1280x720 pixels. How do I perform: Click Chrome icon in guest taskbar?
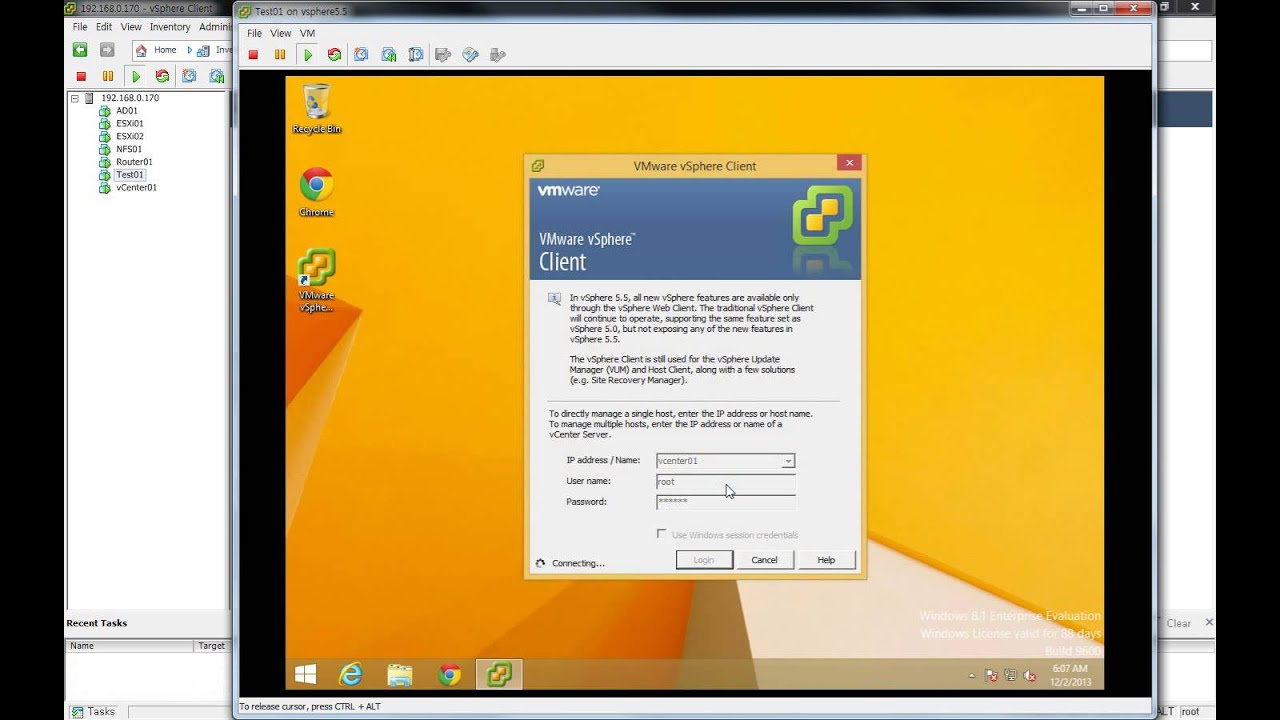[449, 675]
